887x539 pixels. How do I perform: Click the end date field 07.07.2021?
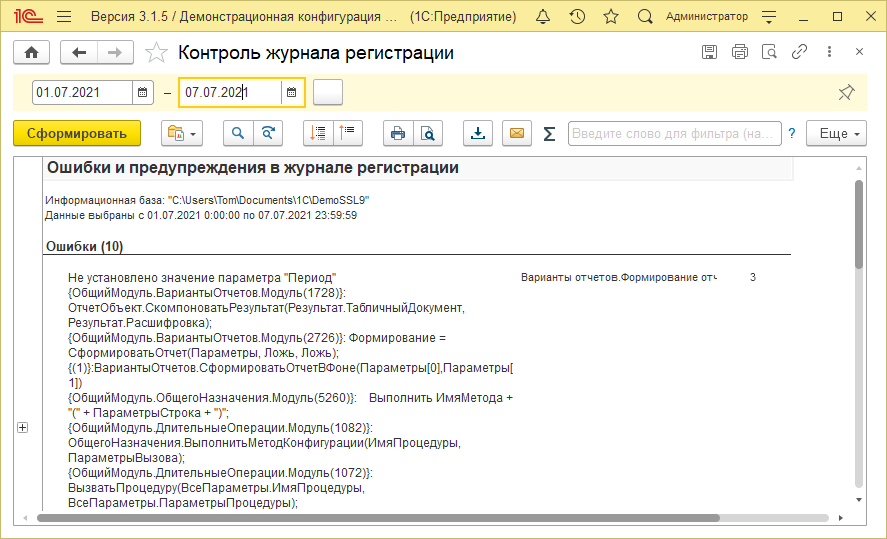tap(231, 92)
